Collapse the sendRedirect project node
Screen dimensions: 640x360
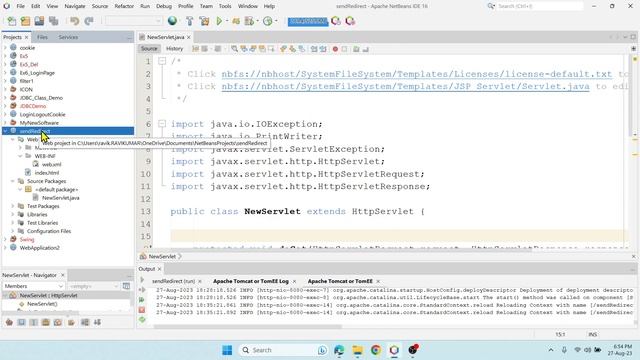(x=5, y=131)
